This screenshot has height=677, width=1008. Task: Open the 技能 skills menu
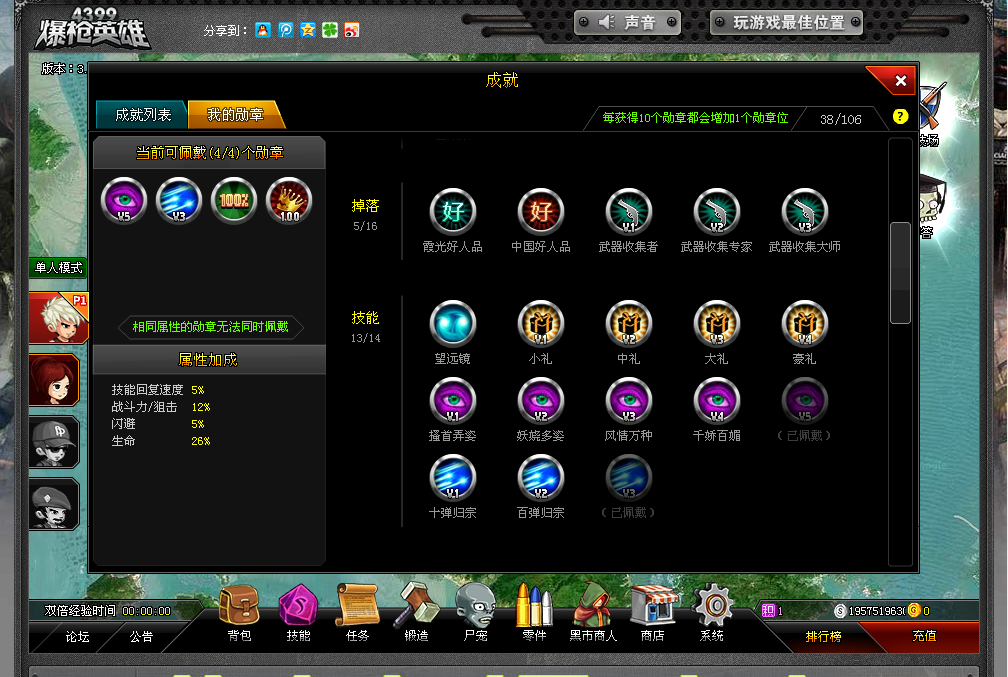point(298,612)
